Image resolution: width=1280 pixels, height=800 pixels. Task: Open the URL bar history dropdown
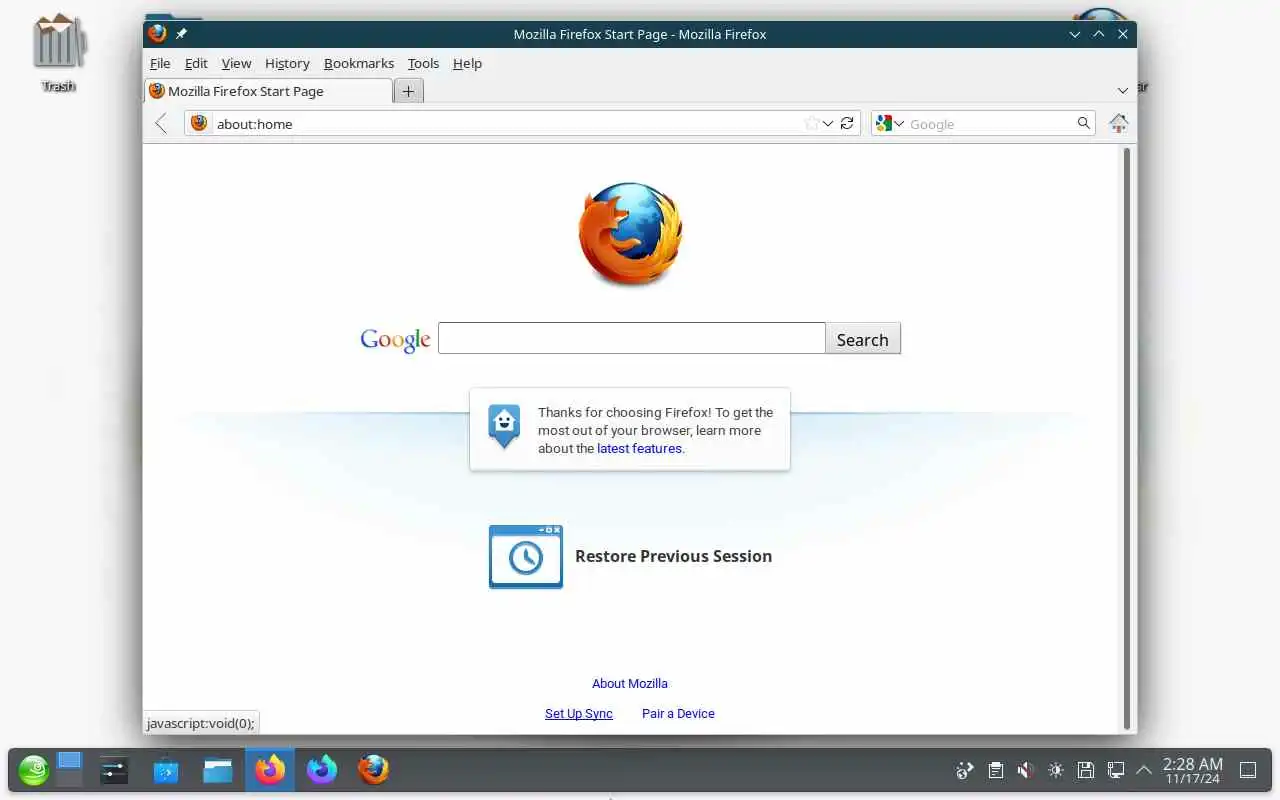828,123
